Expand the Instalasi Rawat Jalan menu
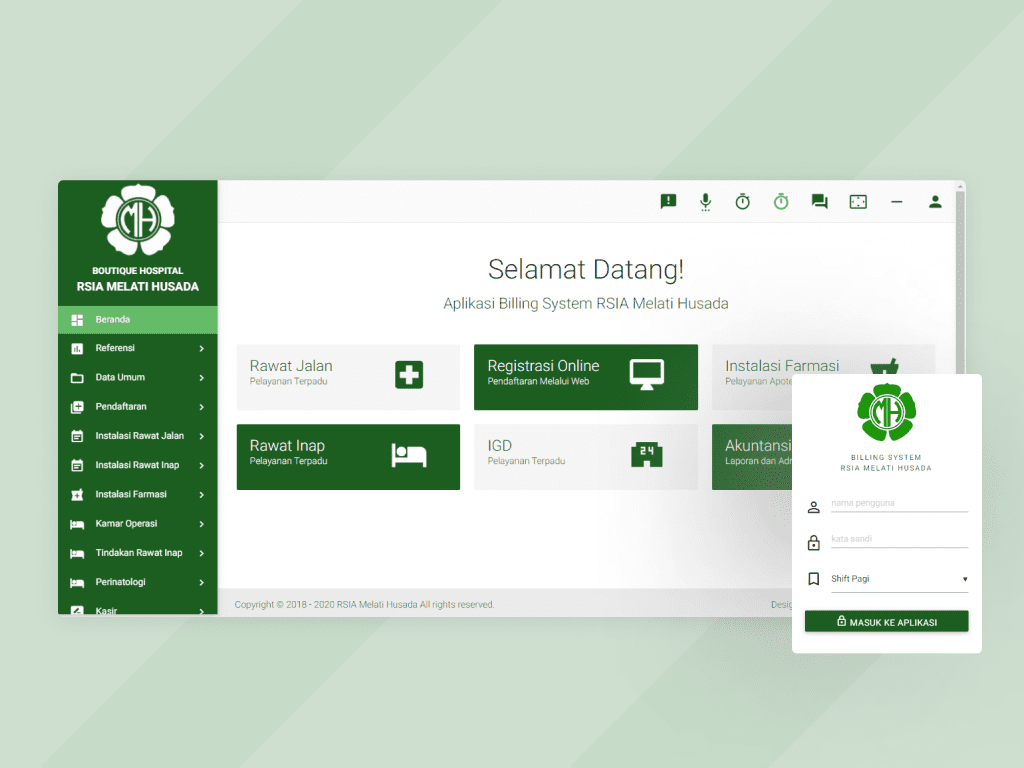Image resolution: width=1024 pixels, height=768 pixels. coord(130,435)
